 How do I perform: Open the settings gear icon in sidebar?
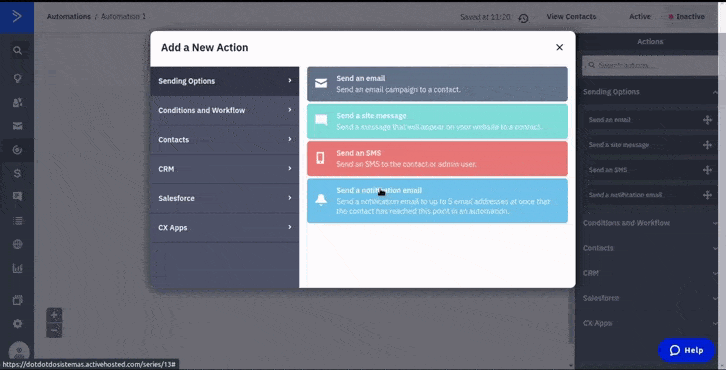point(17,324)
